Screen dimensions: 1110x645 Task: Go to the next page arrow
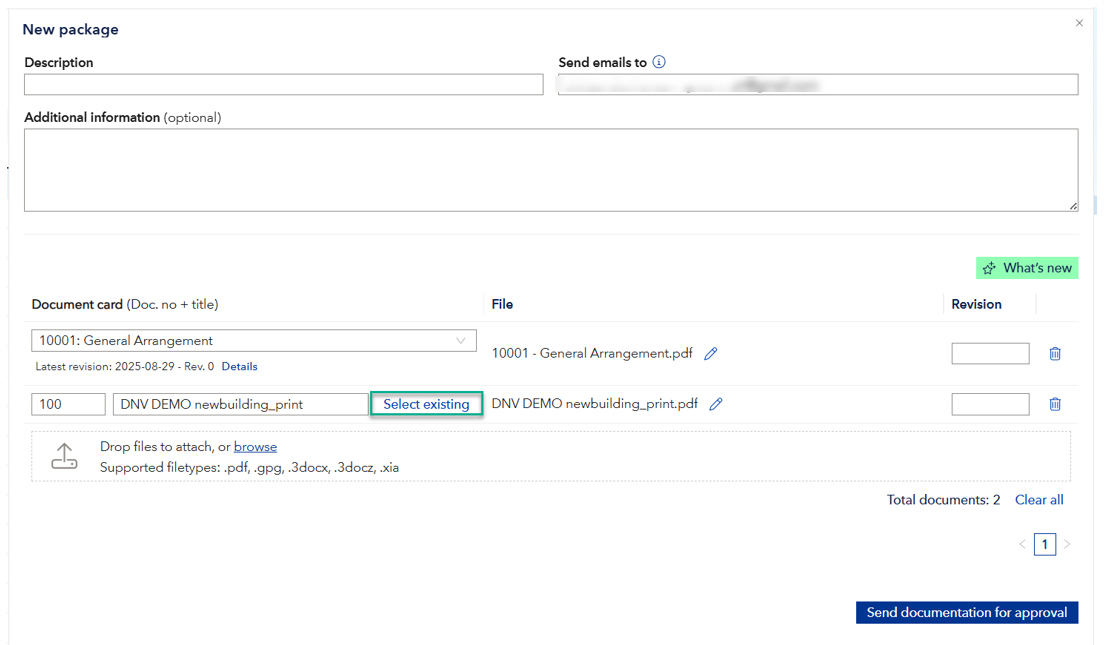point(1067,544)
